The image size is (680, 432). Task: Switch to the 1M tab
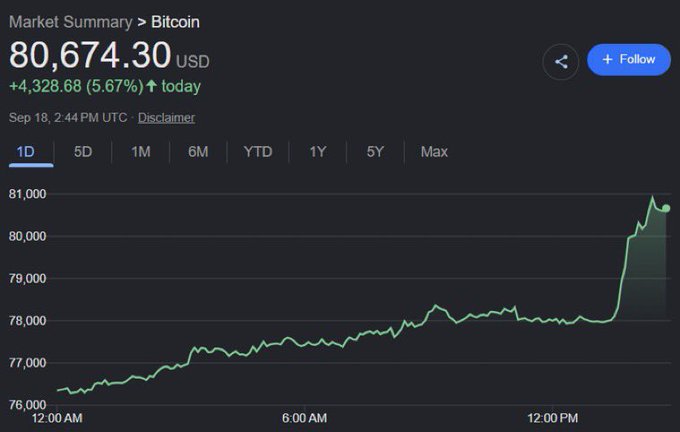(x=141, y=152)
